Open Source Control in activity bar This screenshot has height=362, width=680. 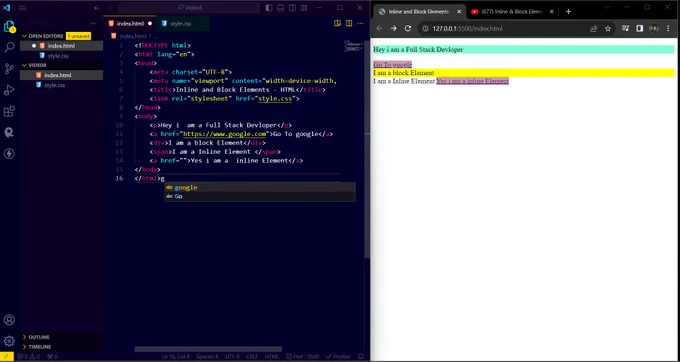point(9,68)
